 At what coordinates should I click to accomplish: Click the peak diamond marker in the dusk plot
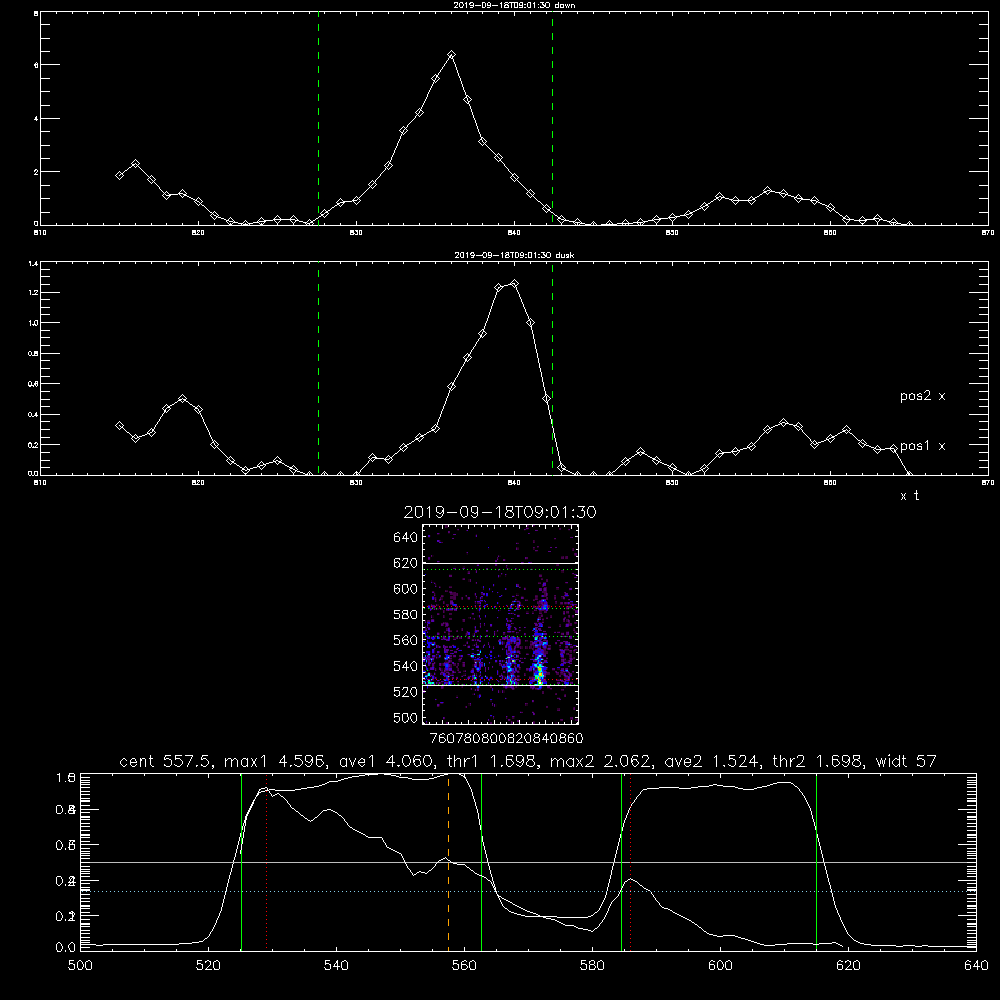(x=515, y=283)
